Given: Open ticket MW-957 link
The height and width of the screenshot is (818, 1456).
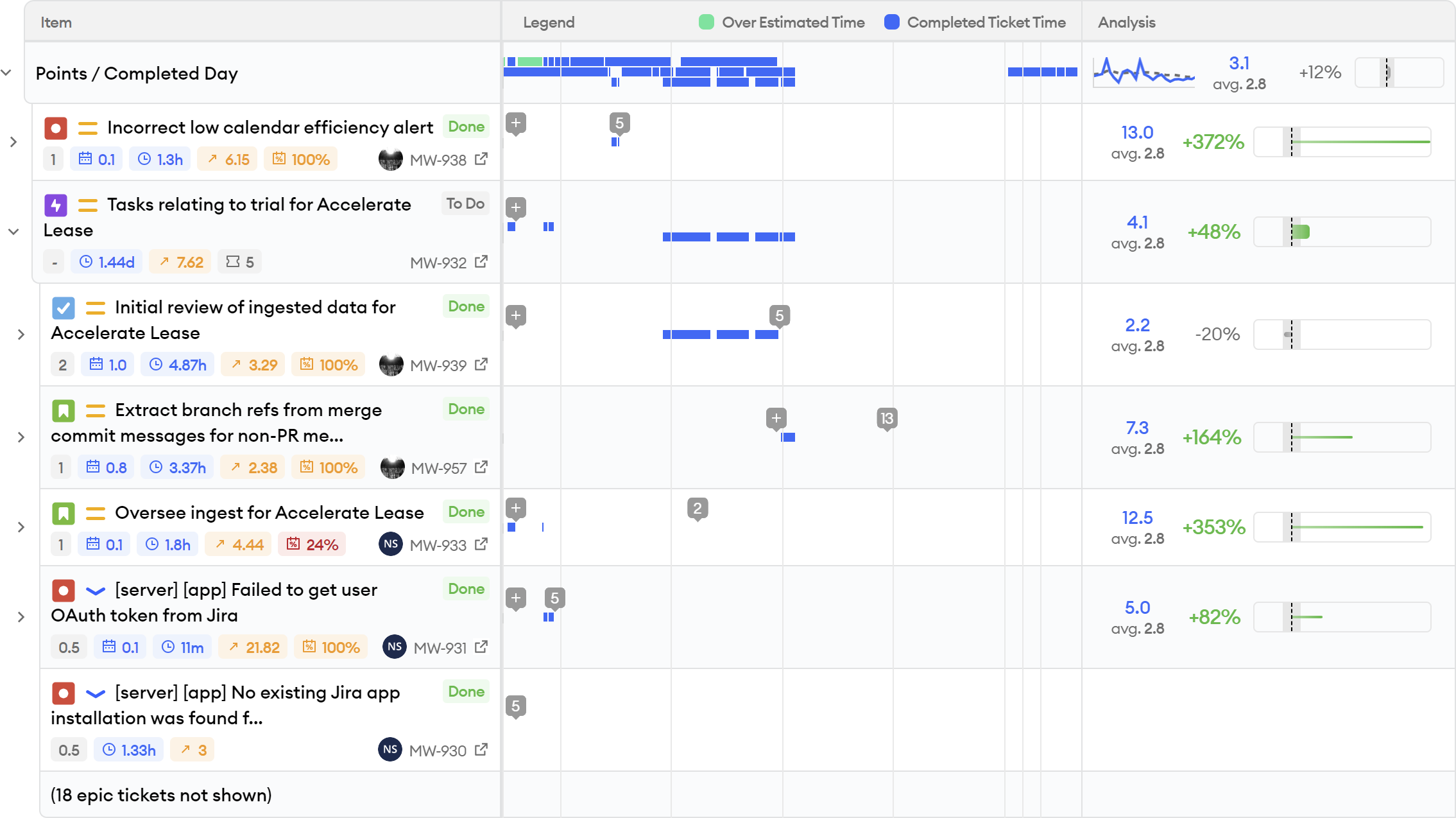Looking at the screenshot, I should coord(438,468).
